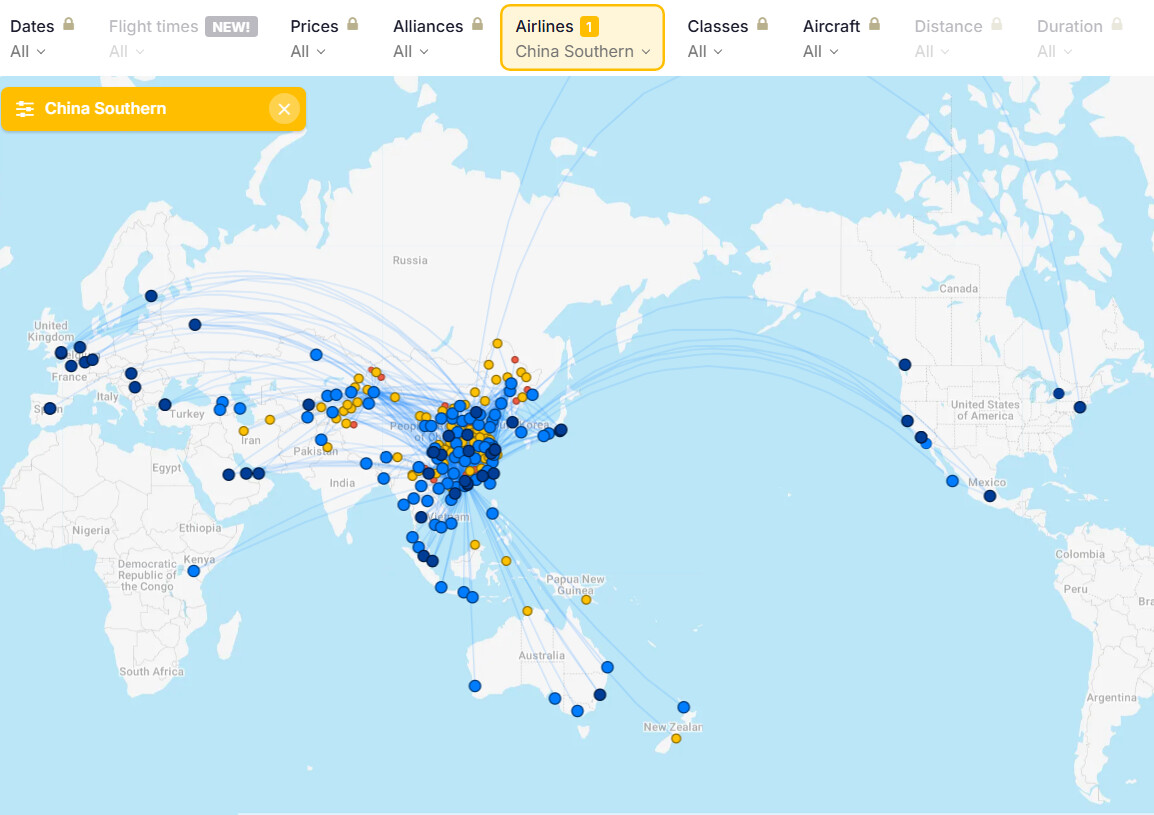Remove the China Southern filter chip
Image resolution: width=1154 pixels, height=815 pixels.
(284, 109)
